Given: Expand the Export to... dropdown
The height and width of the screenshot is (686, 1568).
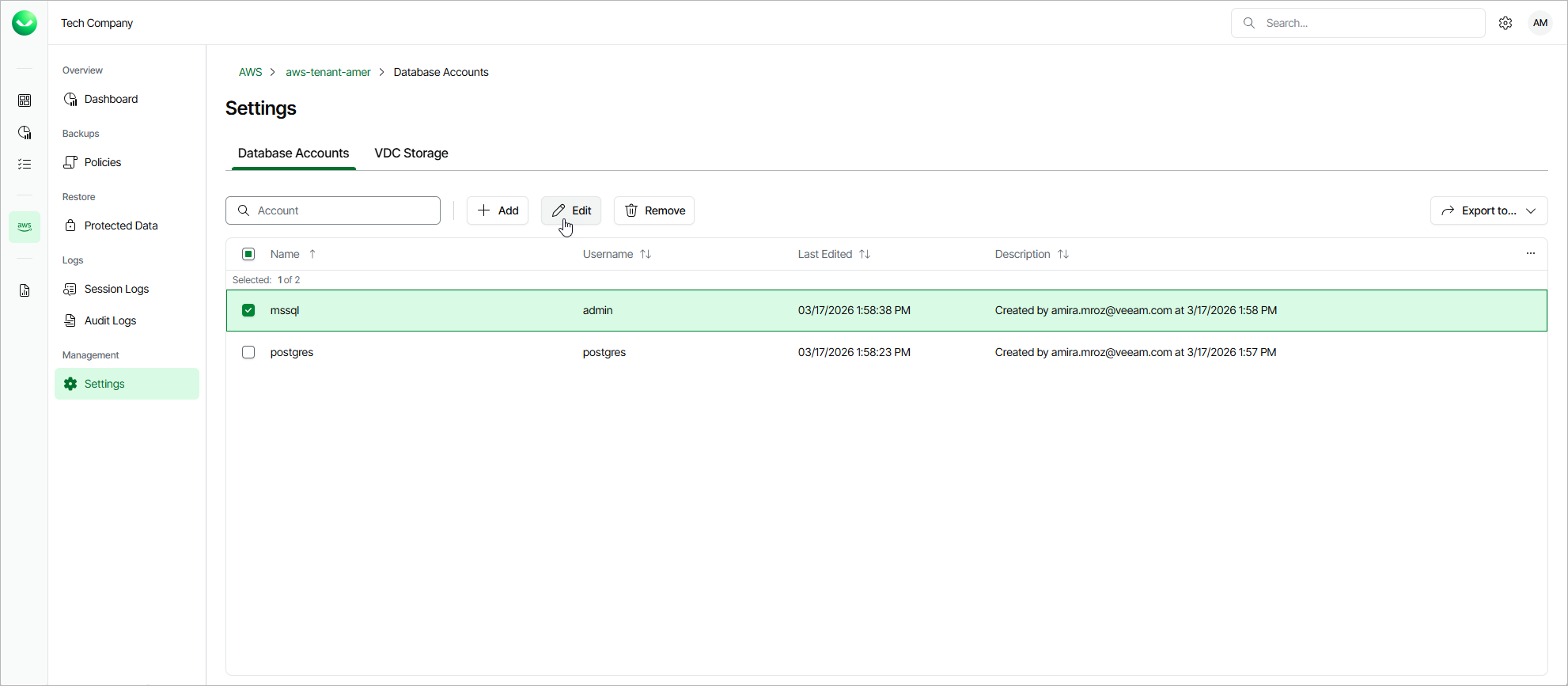Looking at the screenshot, I should click(x=1489, y=210).
